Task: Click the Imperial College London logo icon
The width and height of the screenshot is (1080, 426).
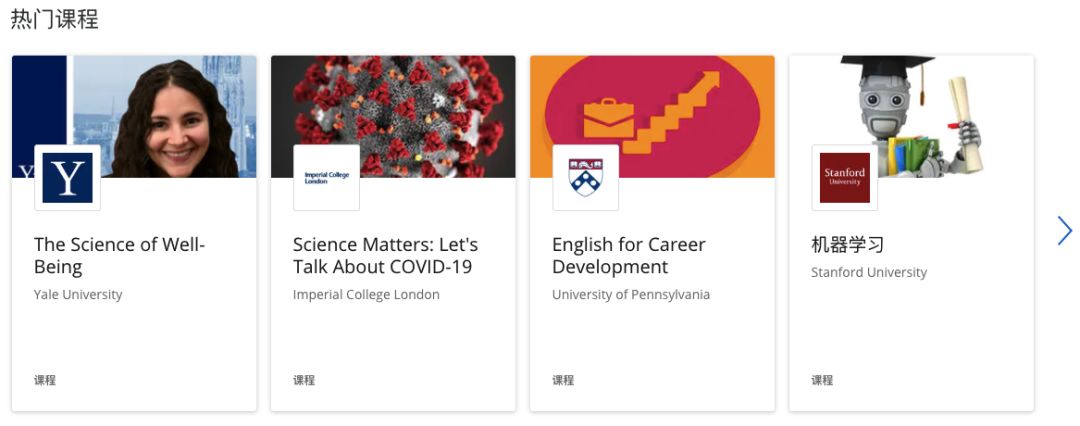Action: point(326,178)
